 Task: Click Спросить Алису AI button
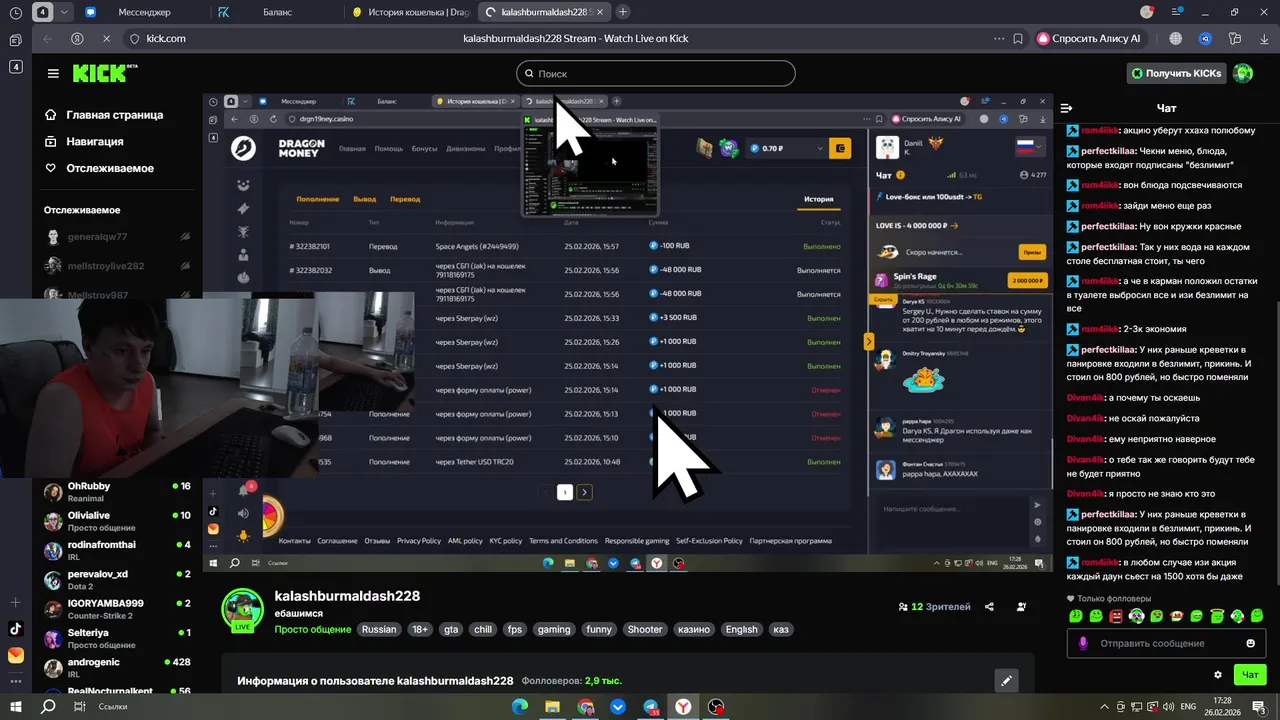tap(1089, 38)
